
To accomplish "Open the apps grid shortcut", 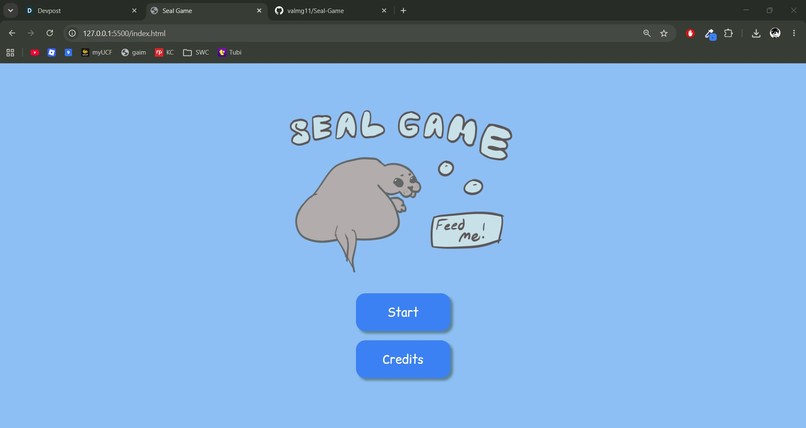I will pos(10,52).
